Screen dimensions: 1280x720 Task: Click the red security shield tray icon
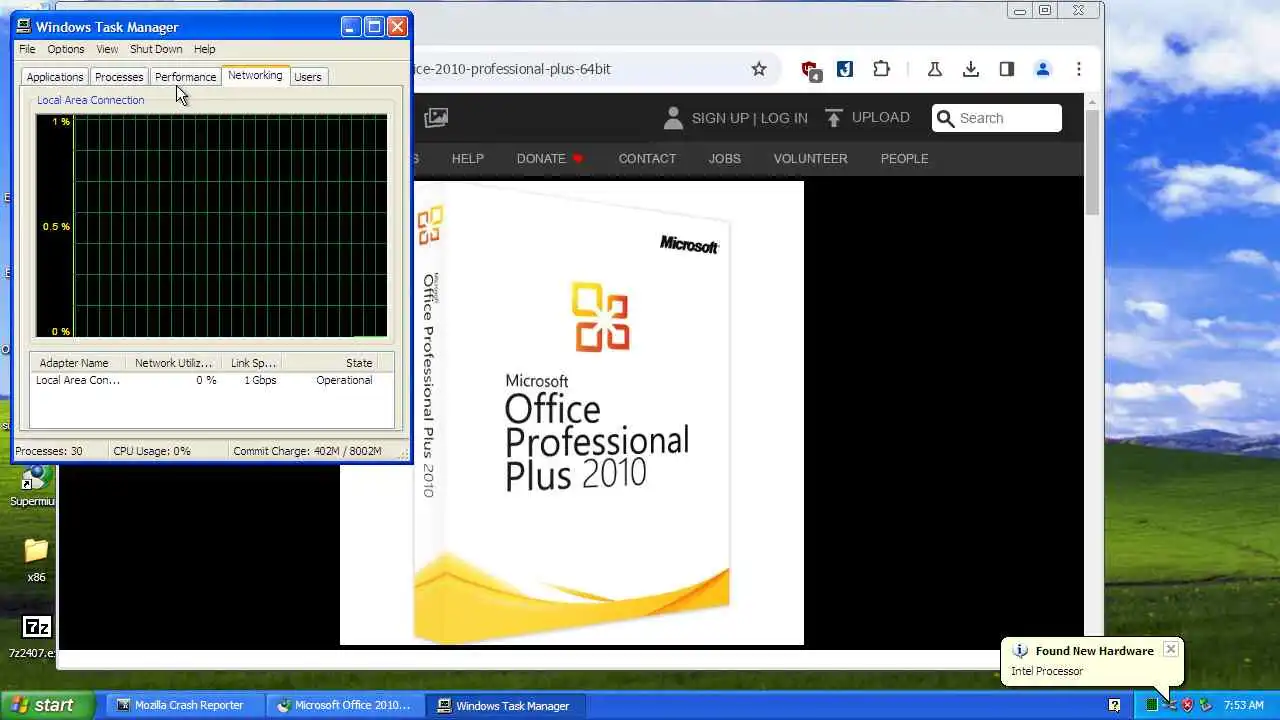coord(1187,705)
